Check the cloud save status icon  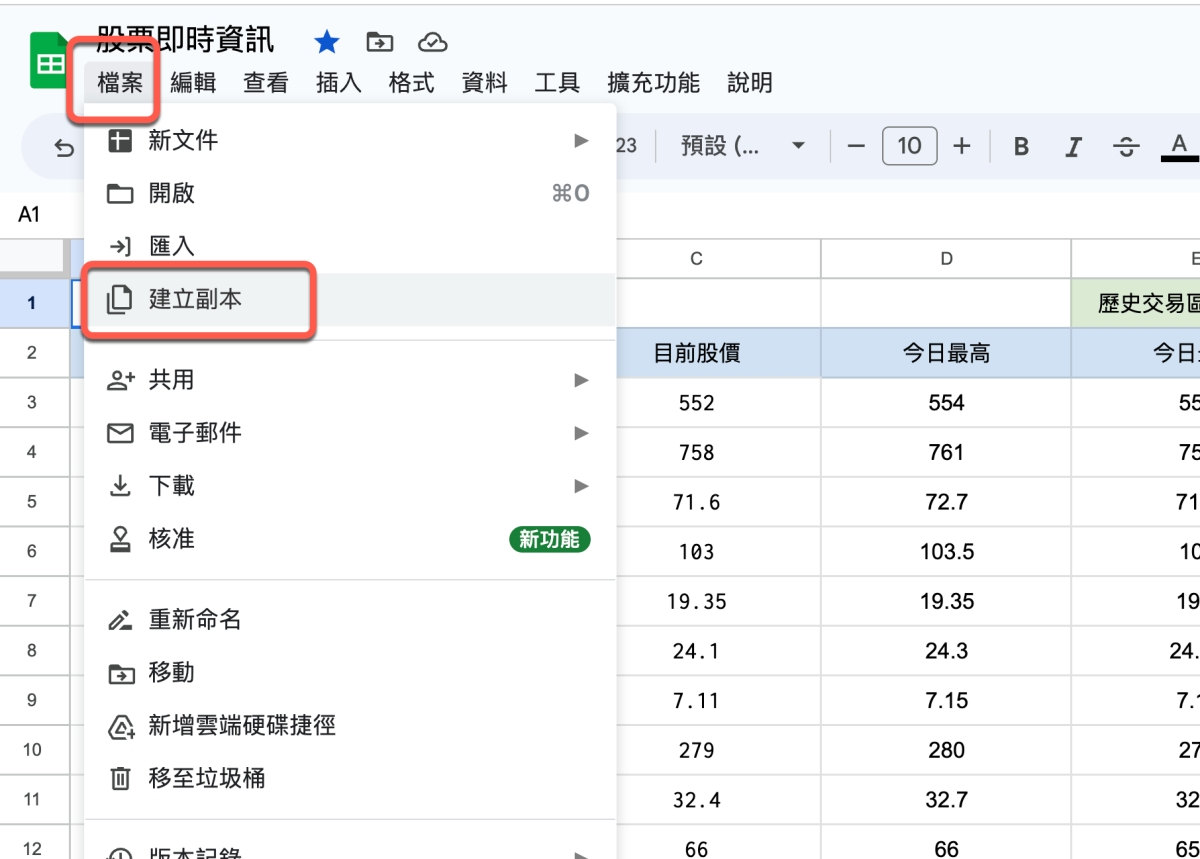432,42
